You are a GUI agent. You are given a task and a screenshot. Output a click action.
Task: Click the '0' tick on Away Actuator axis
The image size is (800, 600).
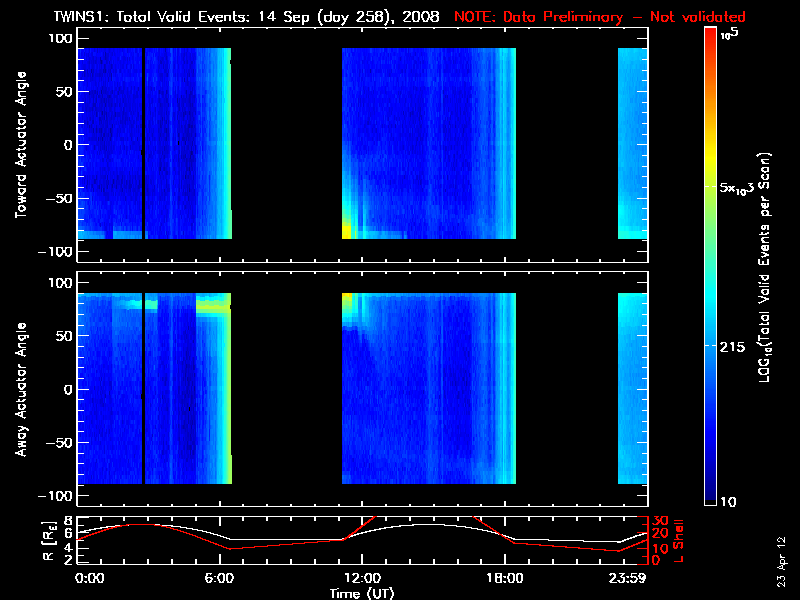69,390
